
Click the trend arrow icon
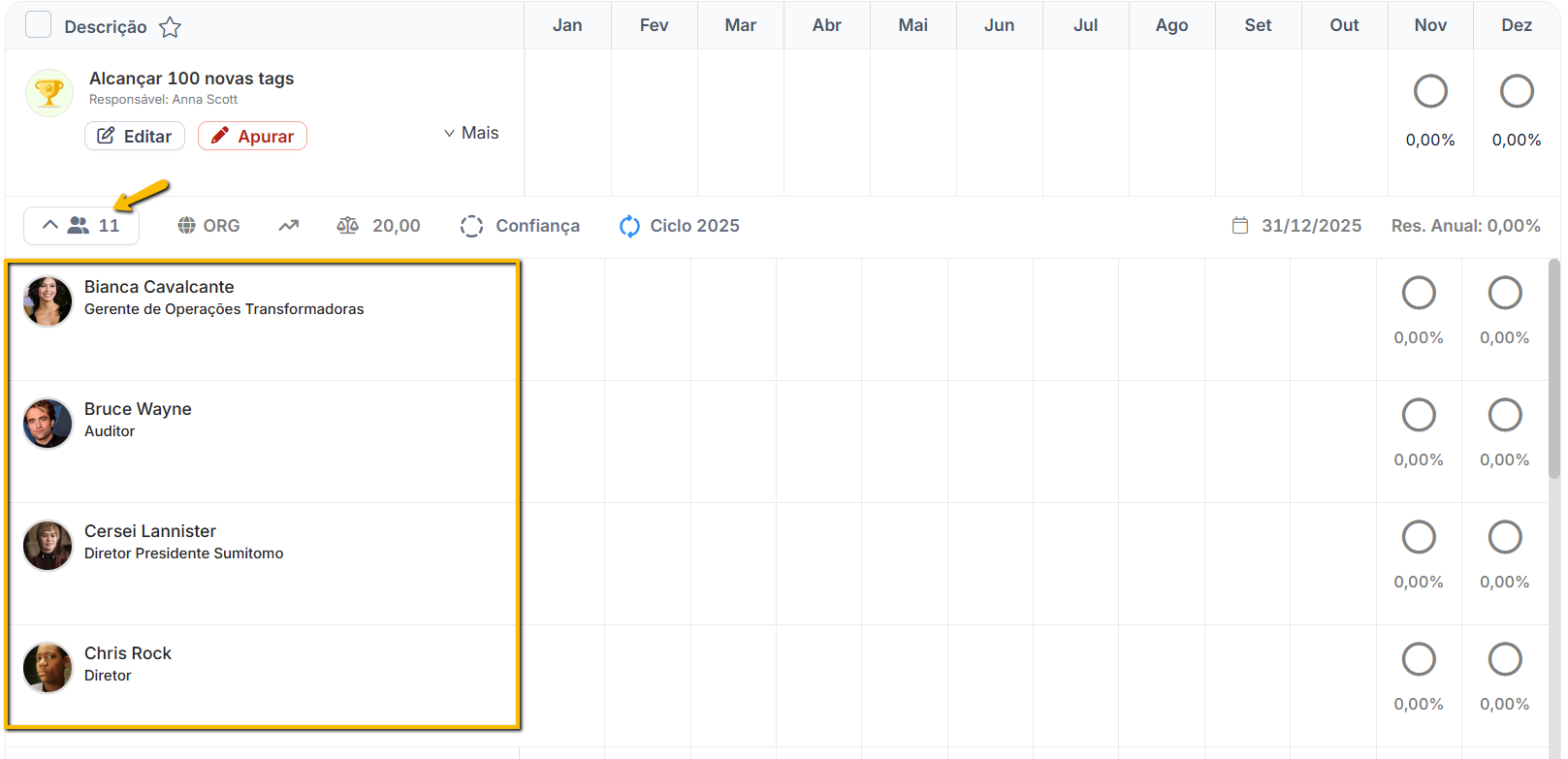click(x=289, y=226)
